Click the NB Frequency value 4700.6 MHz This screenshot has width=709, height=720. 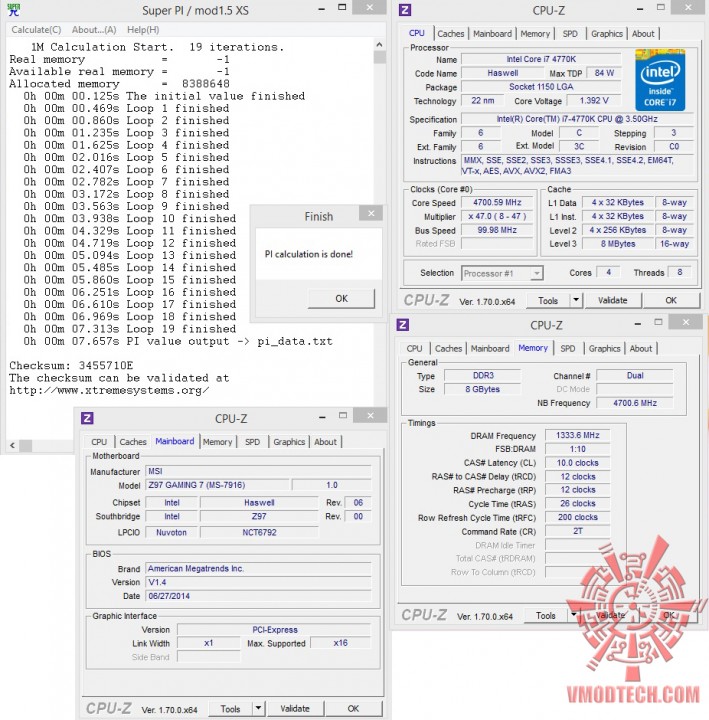pyautogui.click(x=635, y=403)
